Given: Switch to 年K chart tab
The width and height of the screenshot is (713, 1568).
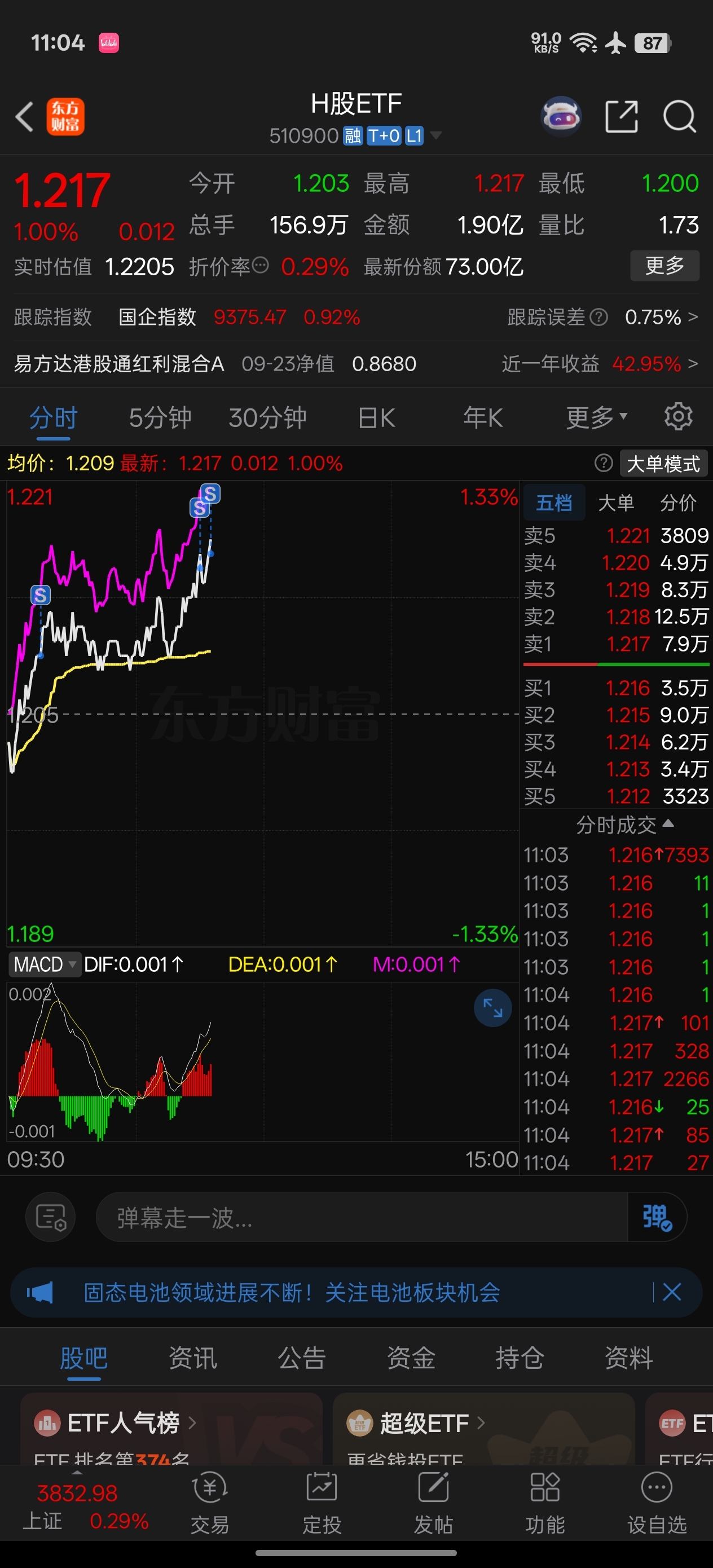Looking at the screenshot, I should coord(483,418).
